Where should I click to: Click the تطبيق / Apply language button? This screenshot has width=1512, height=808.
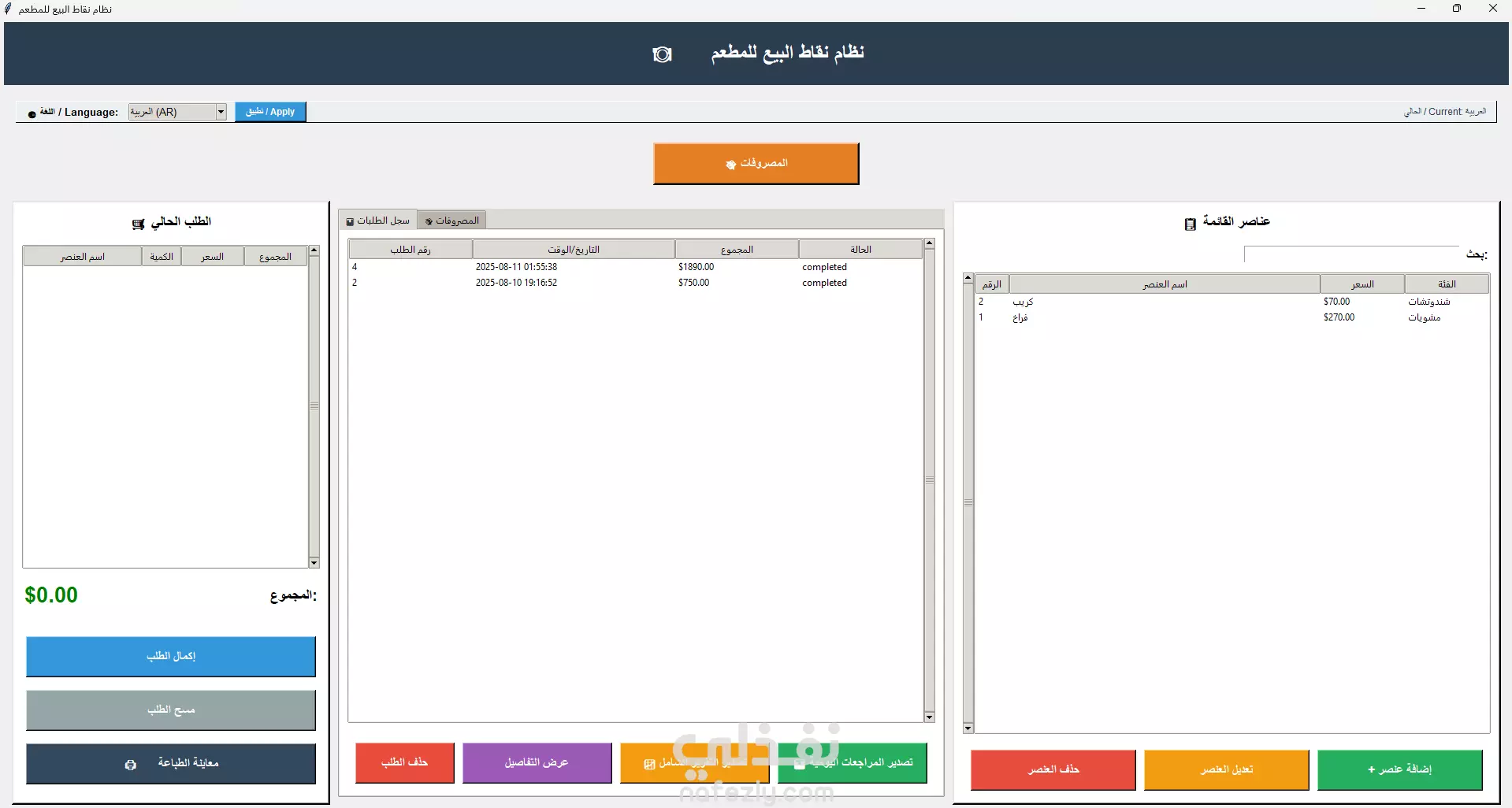coord(270,112)
